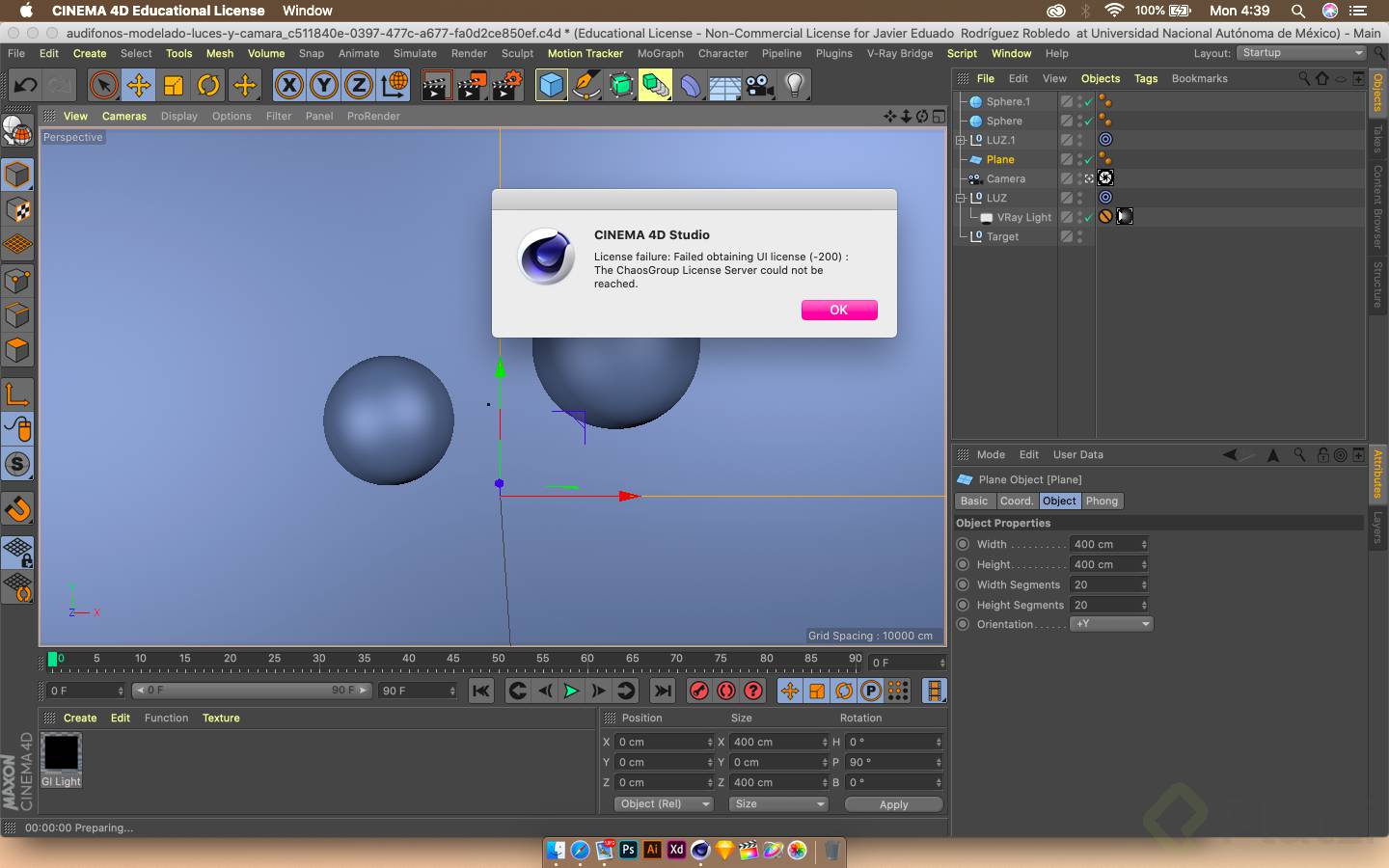This screenshot has height=868, width=1389.
Task: Expand the LUZ.1 null in Objects
Action: click(x=961, y=140)
